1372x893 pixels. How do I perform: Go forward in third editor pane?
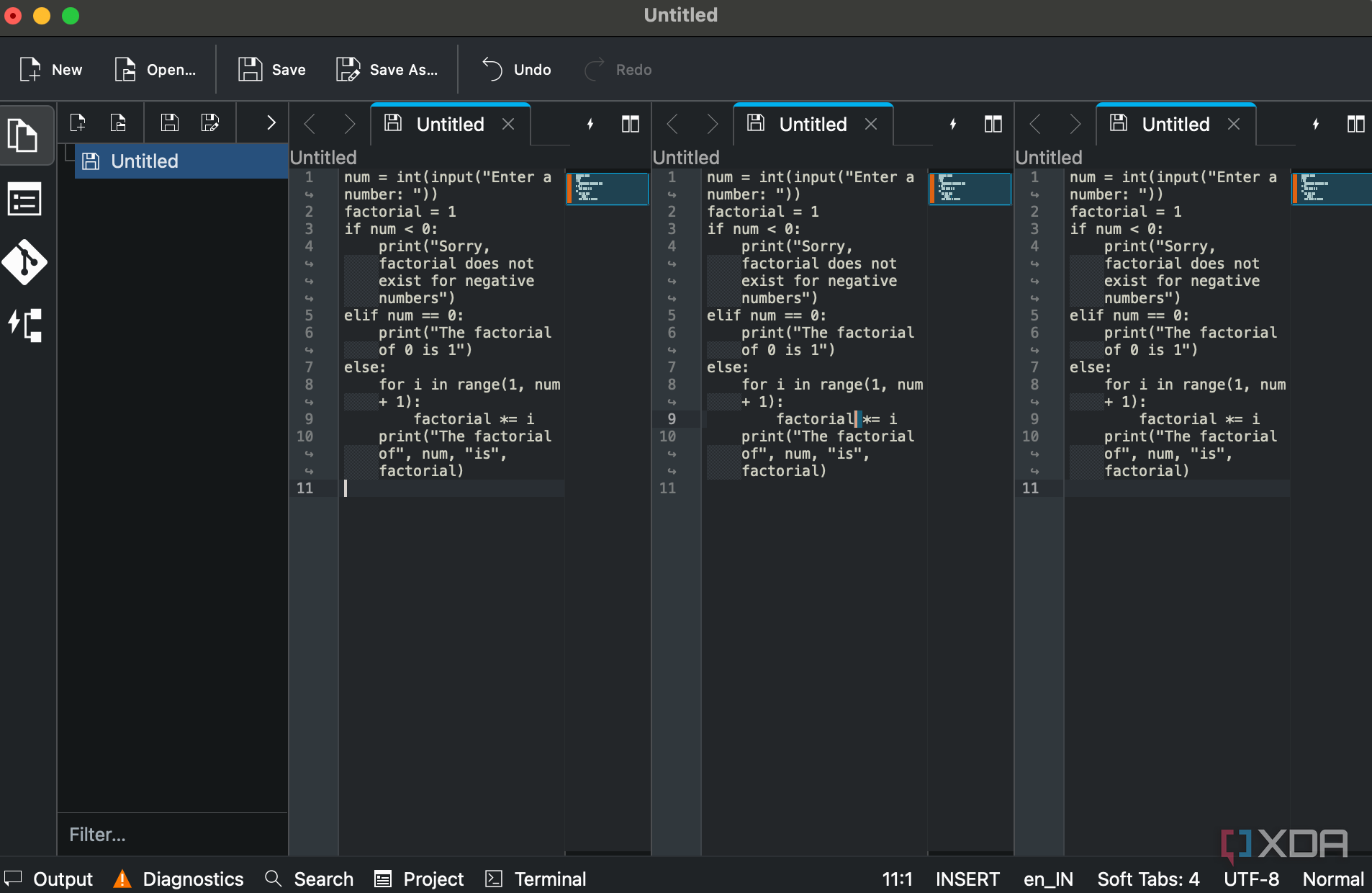(1075, 125)
